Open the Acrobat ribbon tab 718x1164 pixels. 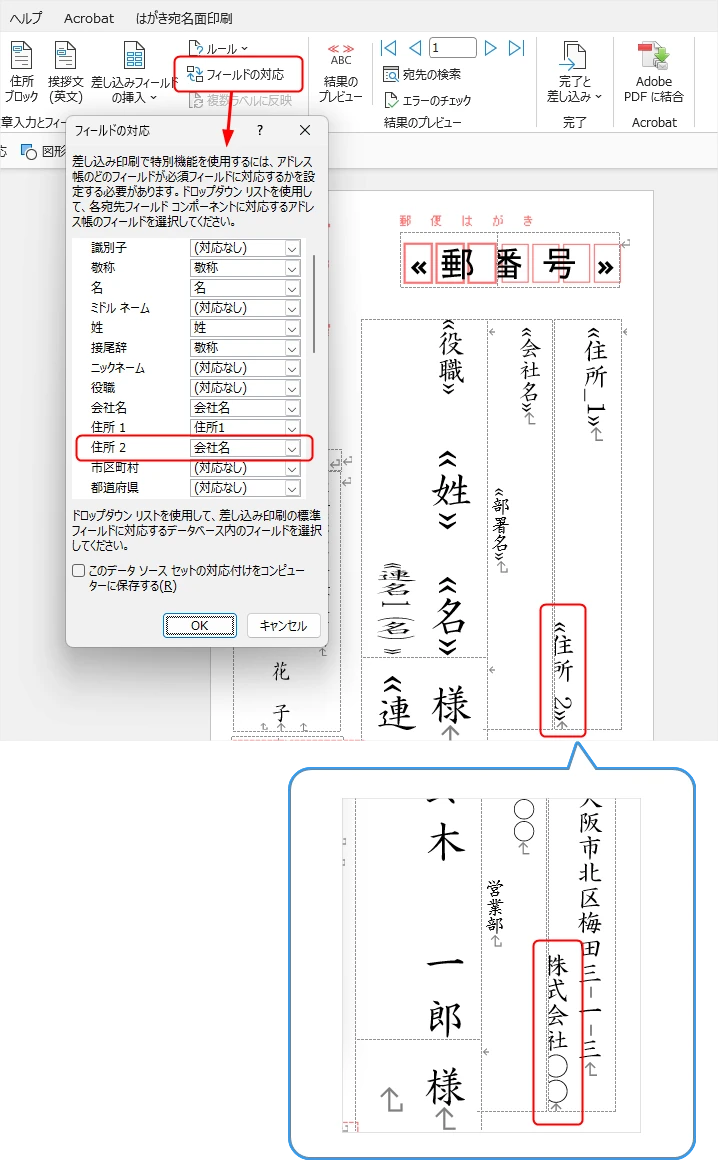(x=88, y=18)
